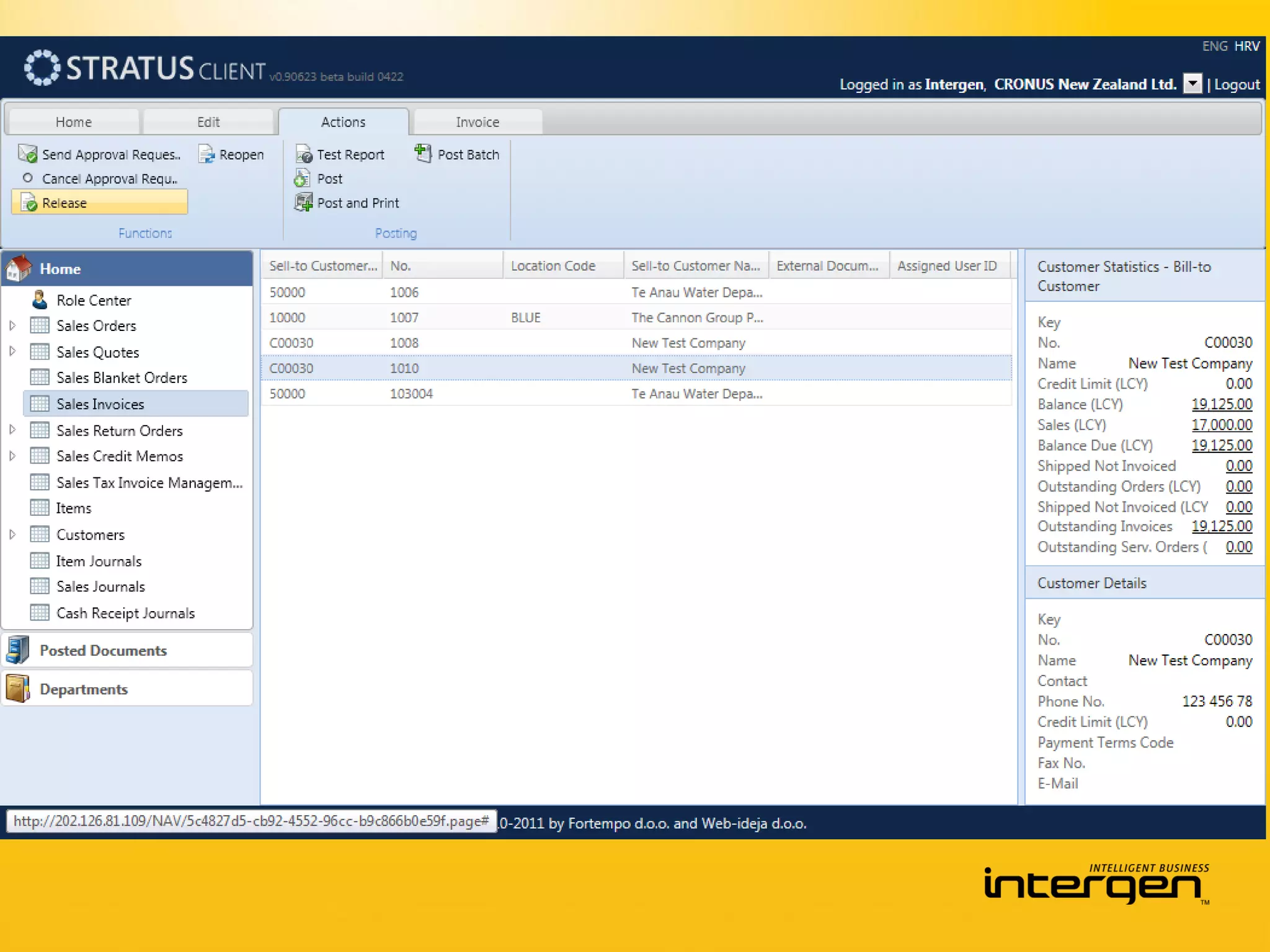
Task: Select invoice row number 1008
Action: 637,343
